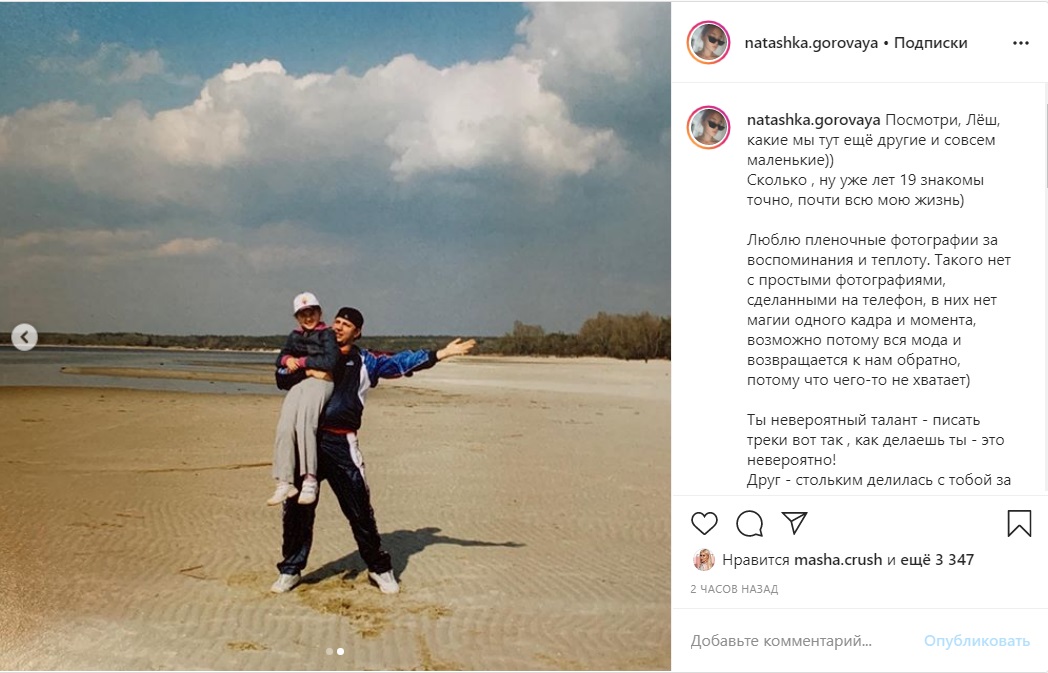This screenshot has height=673, width=1048.
Task: Open the profile avatar in the post header
Action: click(708, 42)
